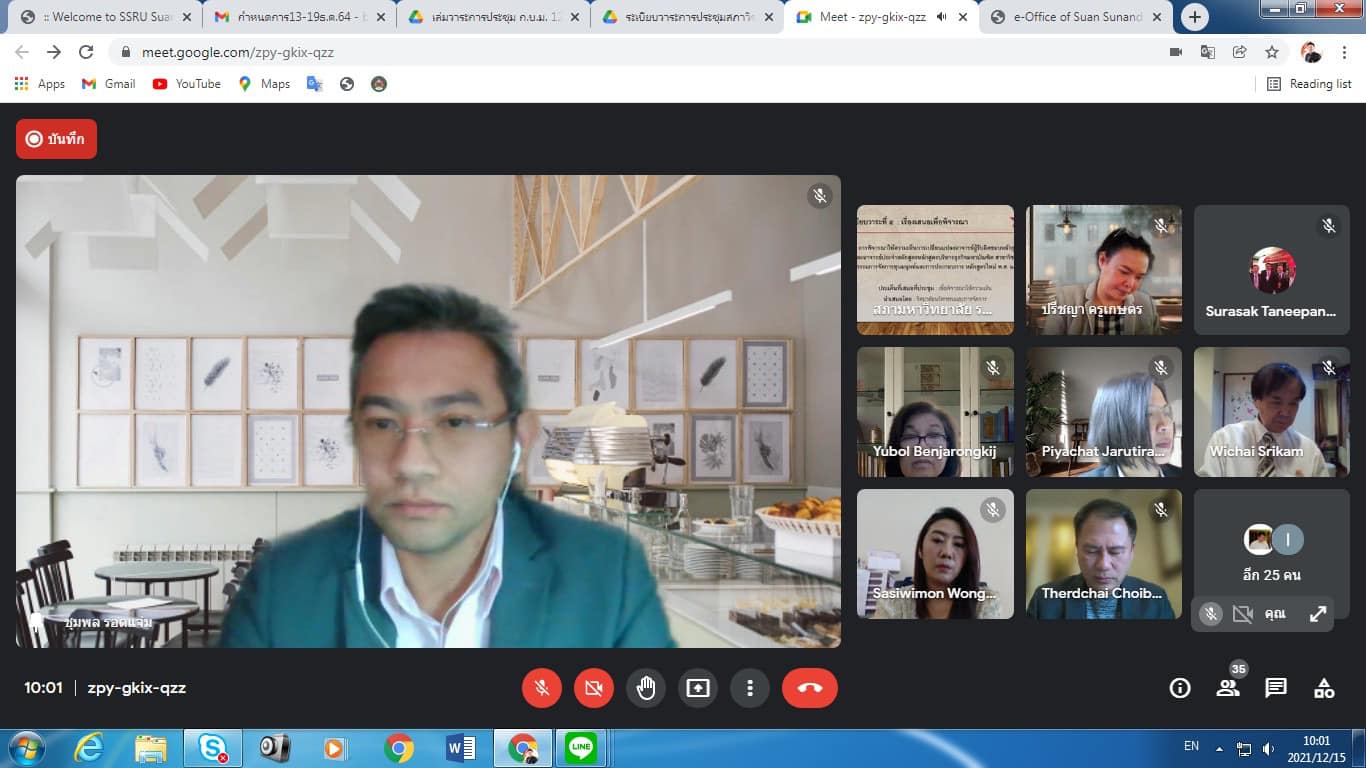Click the red recording indicator button
Image resolution: width=1366 pixels, height=768 pixels.
pyautogui.click(x=56, y=139)
